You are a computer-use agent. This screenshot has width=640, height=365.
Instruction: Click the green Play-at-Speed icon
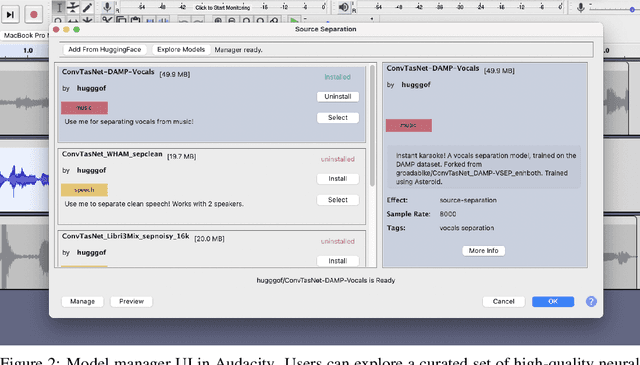293,20
